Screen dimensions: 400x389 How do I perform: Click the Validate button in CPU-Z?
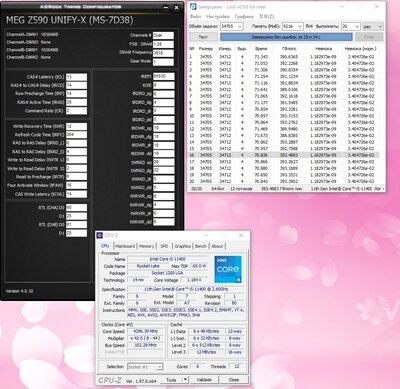coord(204,380)
